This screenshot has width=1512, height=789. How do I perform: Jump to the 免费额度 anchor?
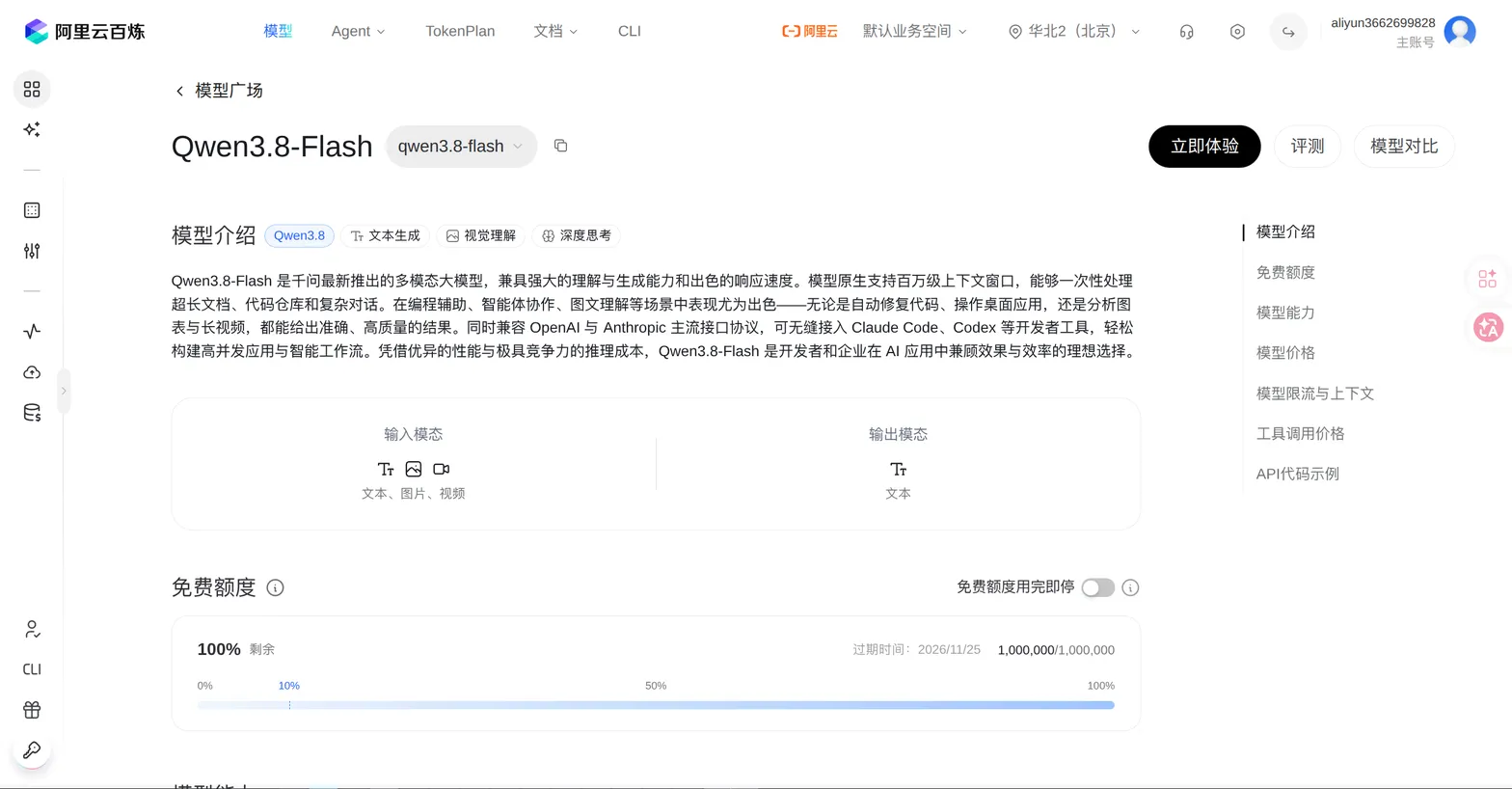[1285, 272]
